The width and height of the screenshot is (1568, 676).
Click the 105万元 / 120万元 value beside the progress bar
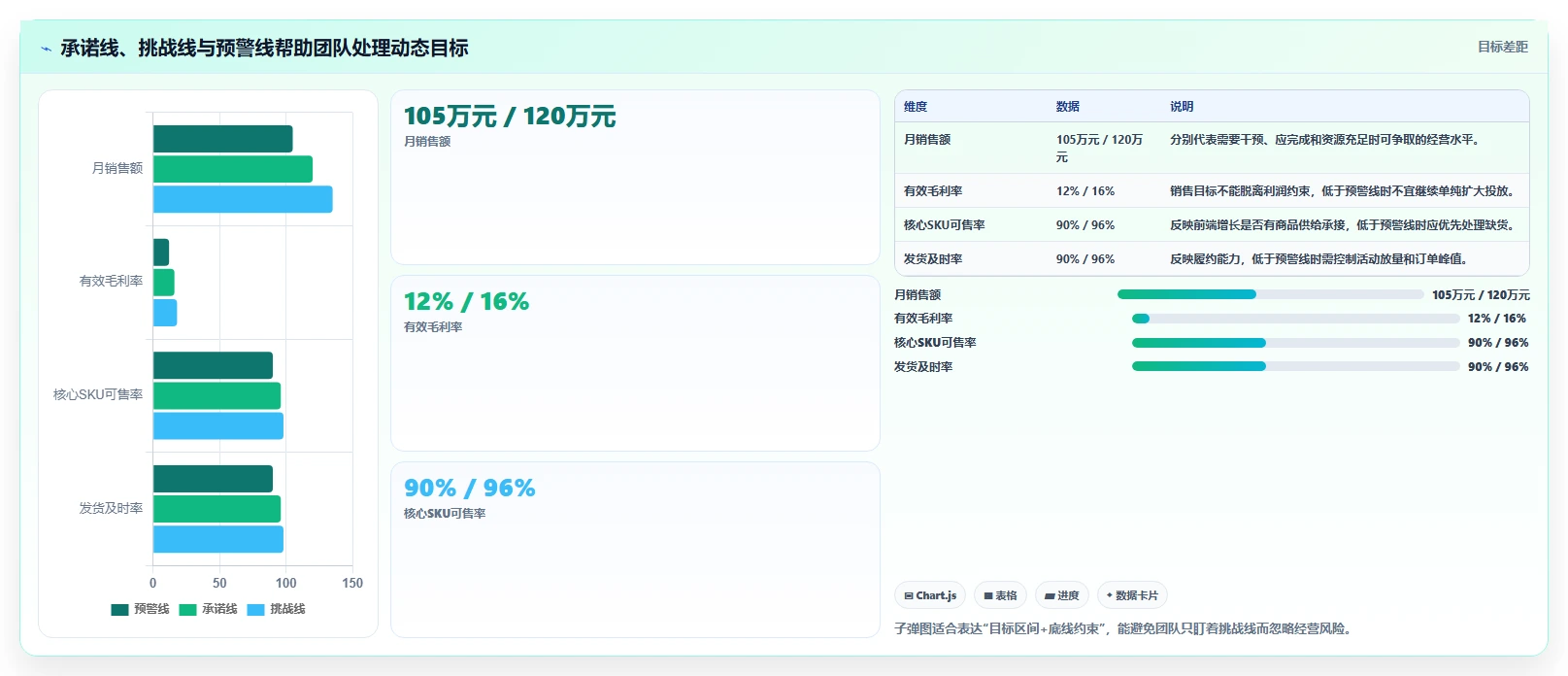1481,295
